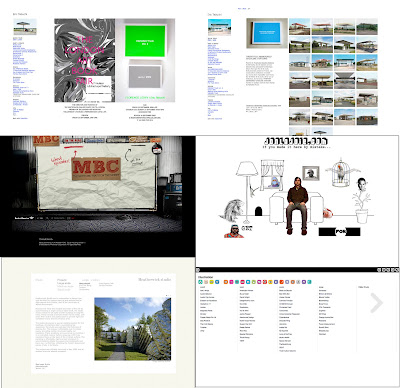Click the masked person in the window
Viewport: 400px width, 388px height.
(274, 182)
